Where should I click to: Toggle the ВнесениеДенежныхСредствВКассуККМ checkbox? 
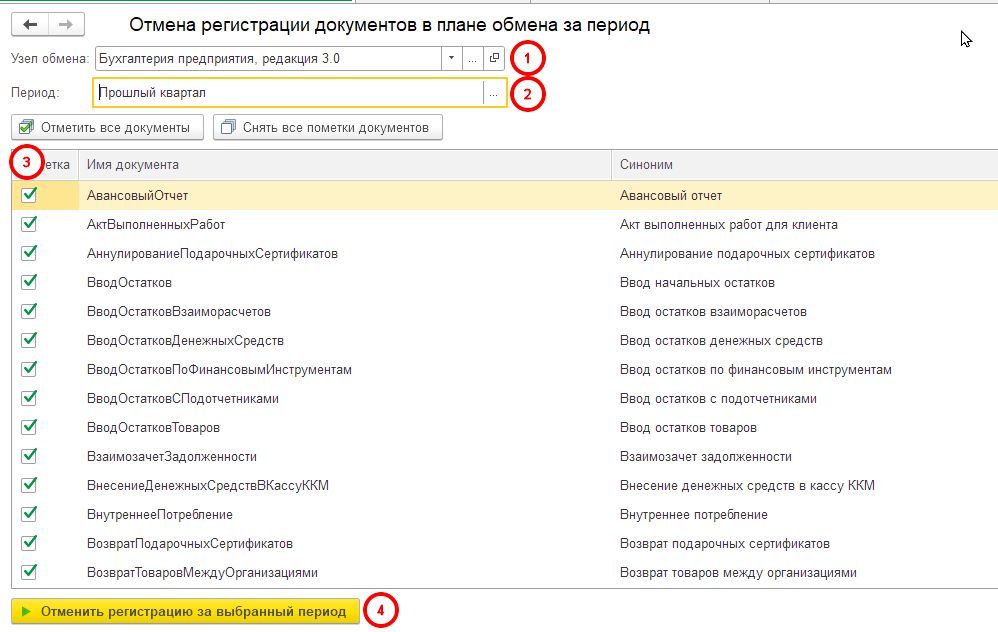[x=29, y=485]
